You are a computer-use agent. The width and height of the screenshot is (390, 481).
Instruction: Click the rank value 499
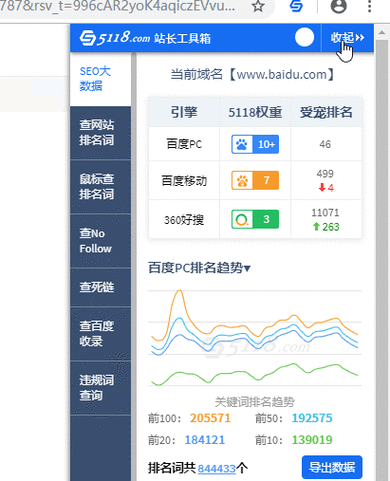click(325, 174)
